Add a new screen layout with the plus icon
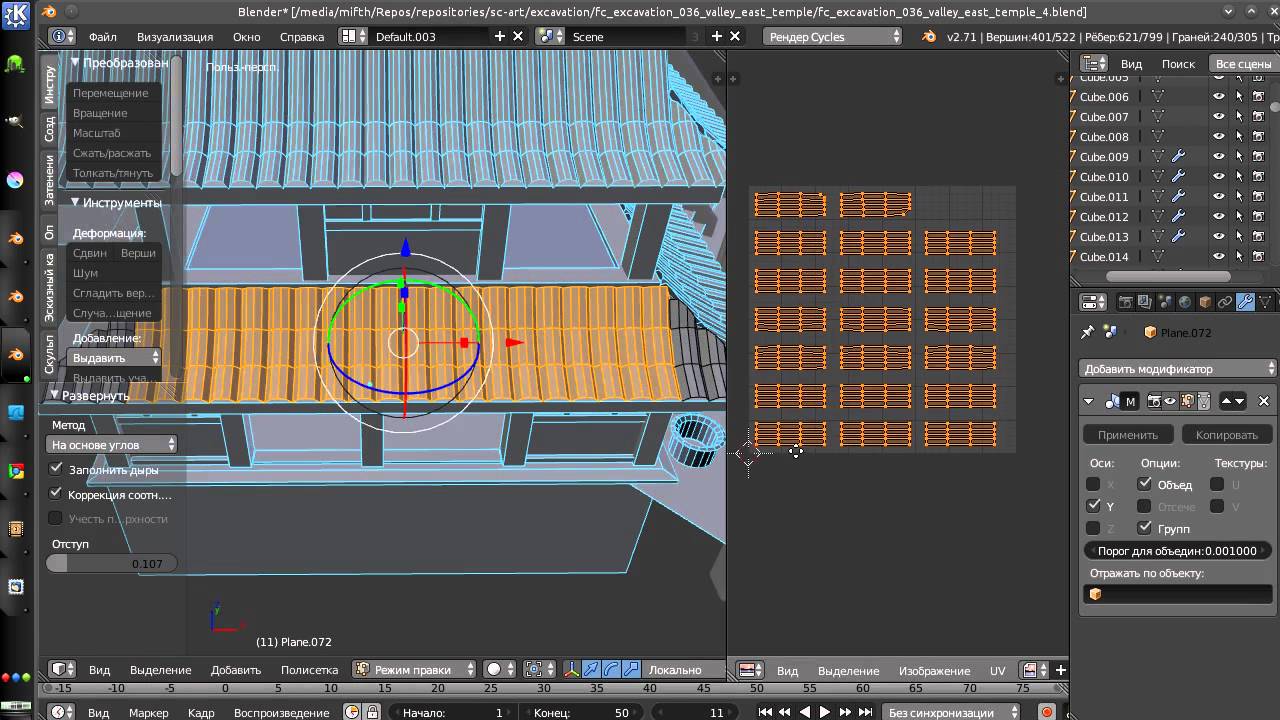The width and height of the screenshot is (1280, 720). 500,36
